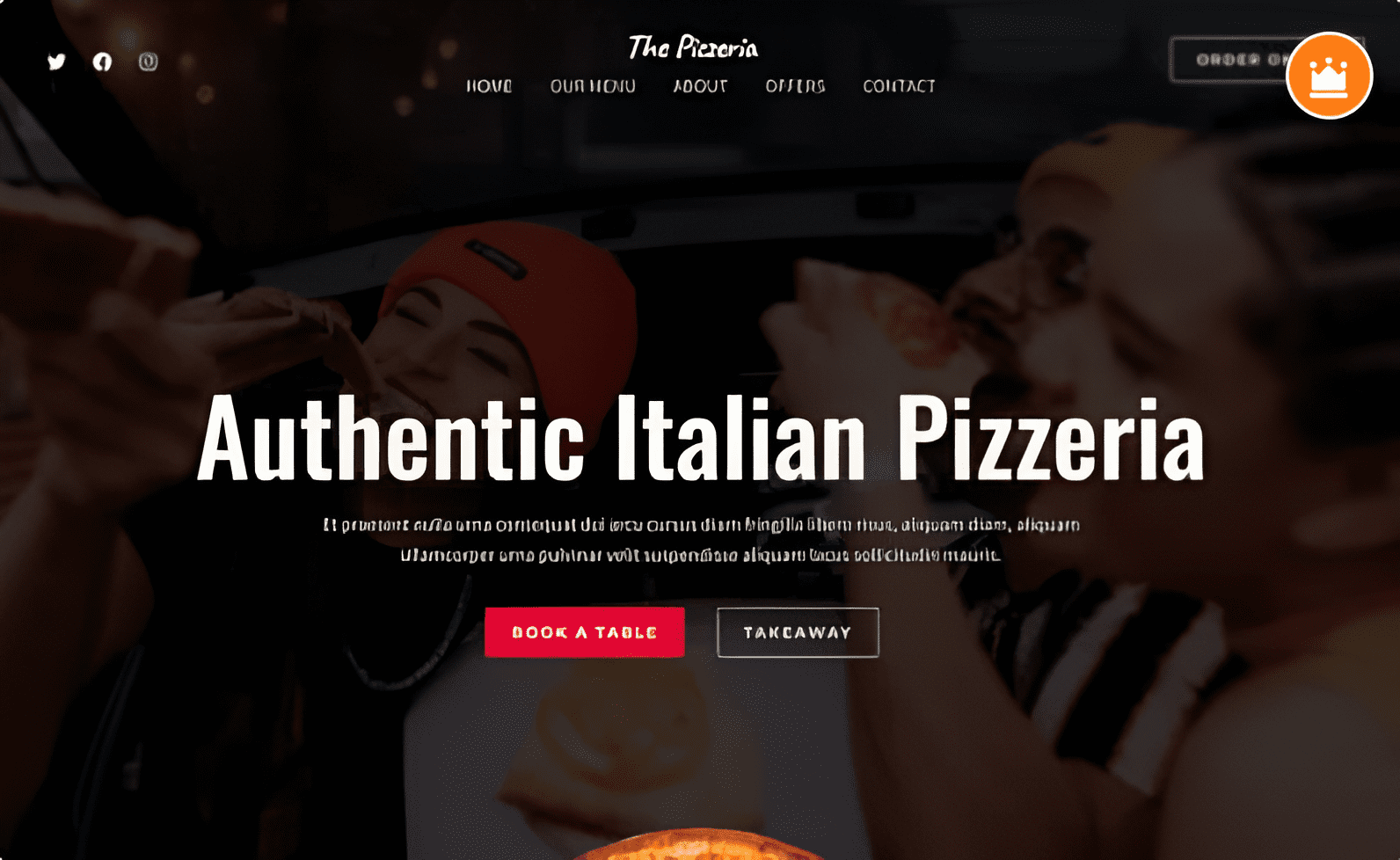Open the Offers navigation item

[795, 86]
